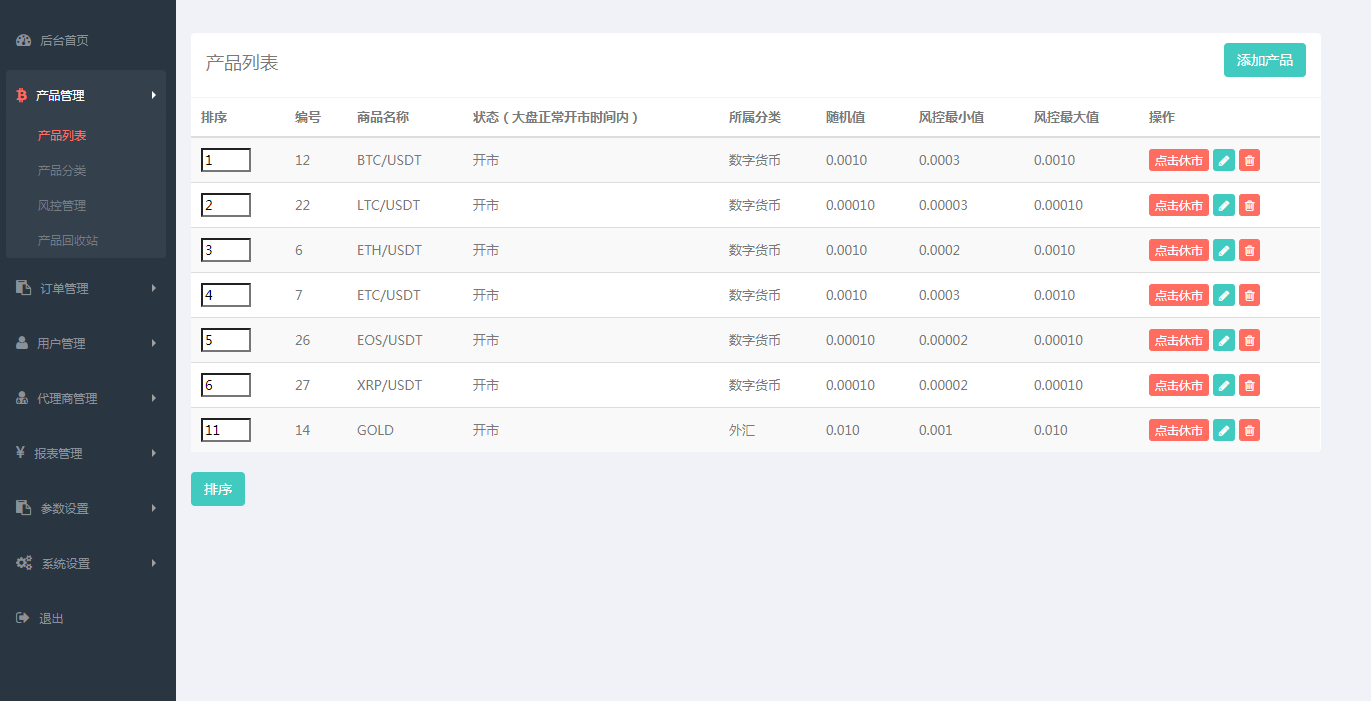Edit the BTC/USDT product with pencil icon
Viewport: 1371px width, 701px height.
pyautogui.click(x=1224, y=160)
